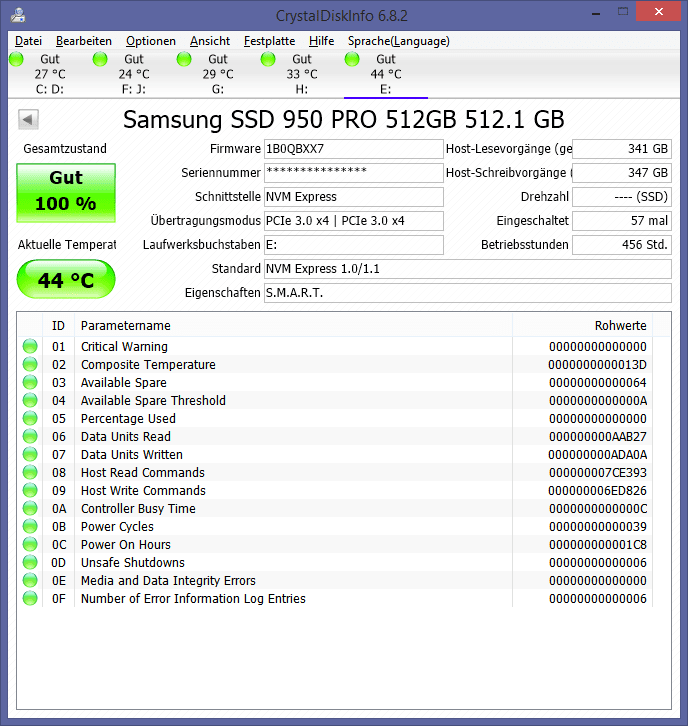Click the Host-Schreibvorgänge value 347 GB
This screenshot has width=688, height=726.
point(622,173)
